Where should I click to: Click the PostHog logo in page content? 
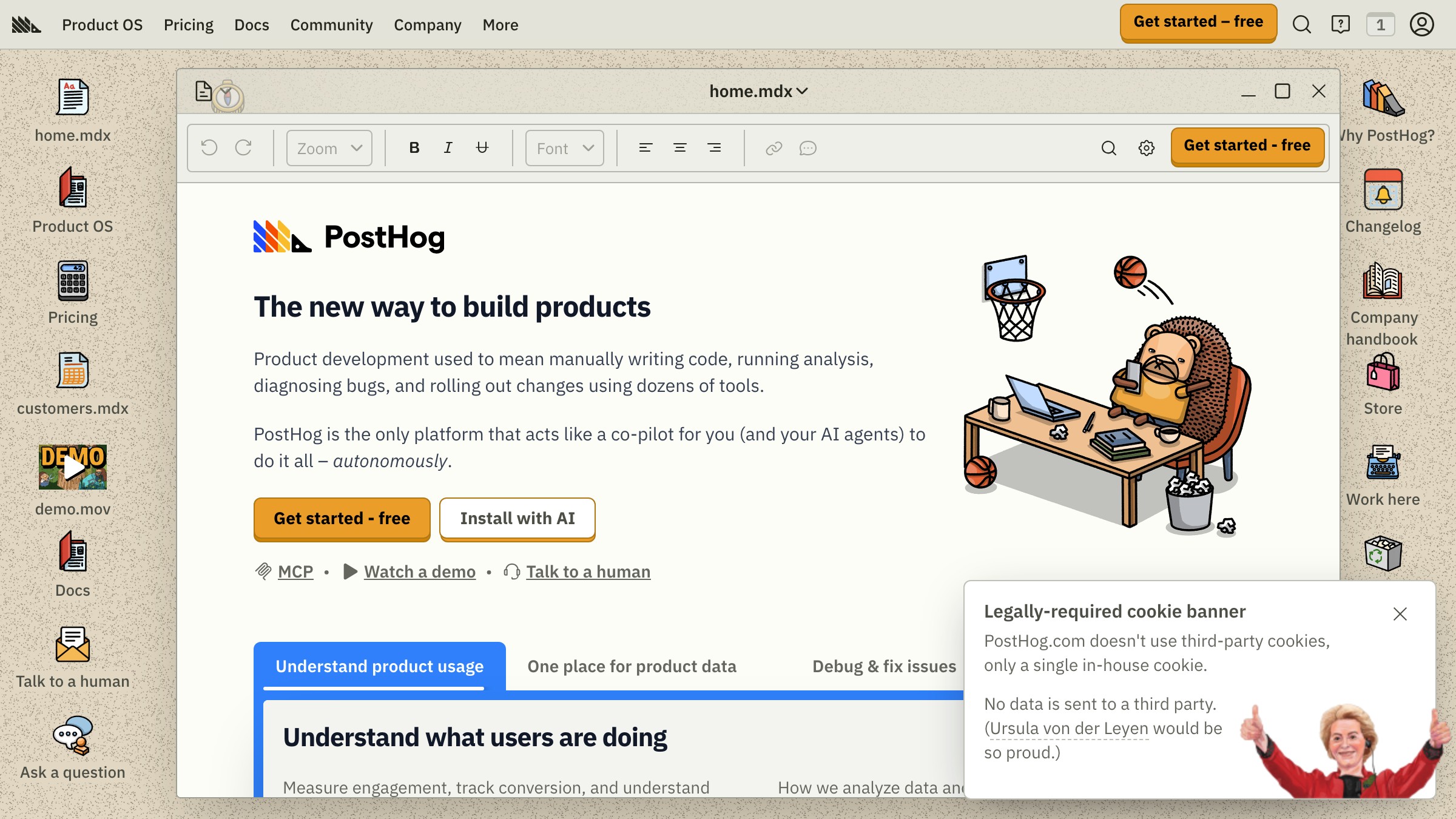pos(349,237)
